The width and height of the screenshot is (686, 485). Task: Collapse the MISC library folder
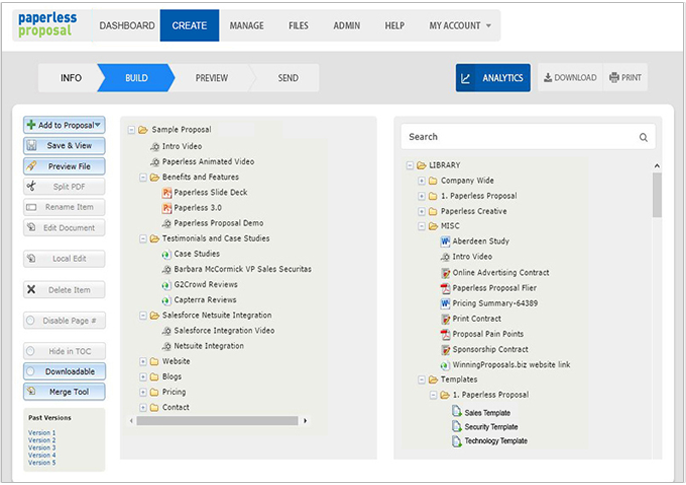421,226
